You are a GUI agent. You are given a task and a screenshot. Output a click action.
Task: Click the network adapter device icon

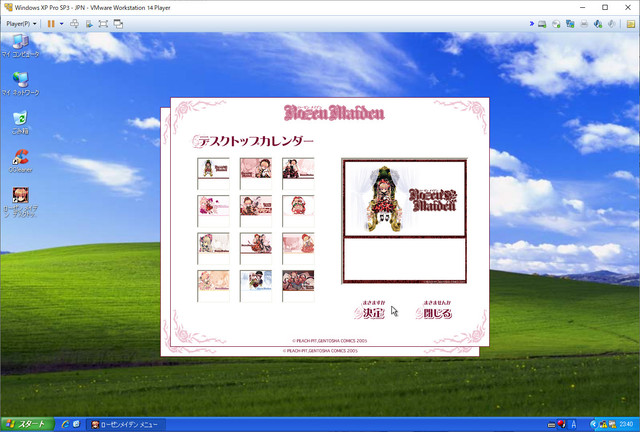tap(570, 24)
